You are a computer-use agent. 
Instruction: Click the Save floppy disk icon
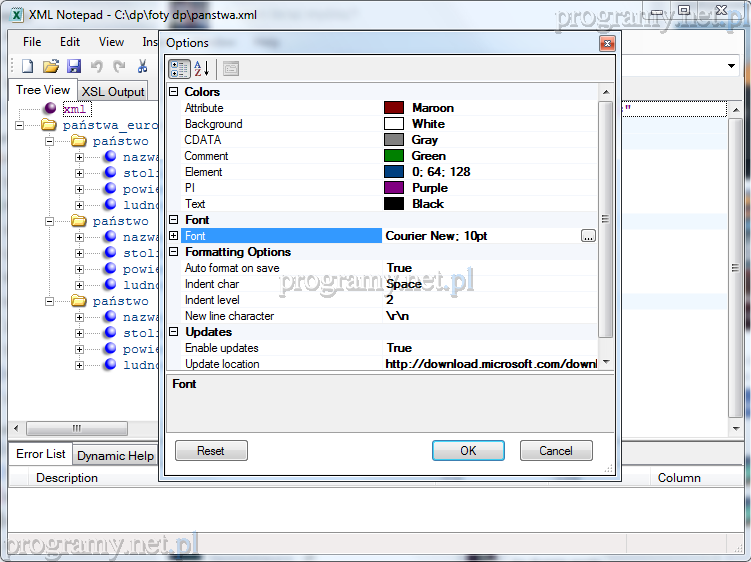pos(73,66)
